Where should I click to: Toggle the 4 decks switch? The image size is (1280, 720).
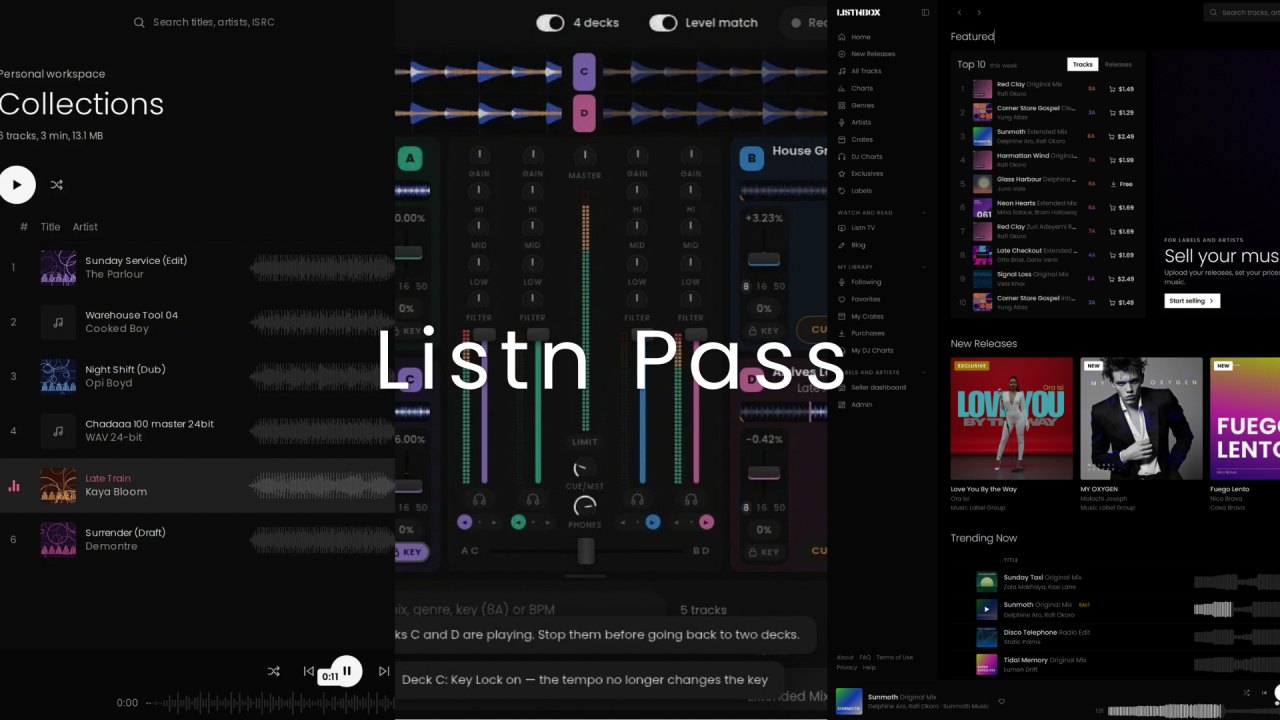pos(550,23)
